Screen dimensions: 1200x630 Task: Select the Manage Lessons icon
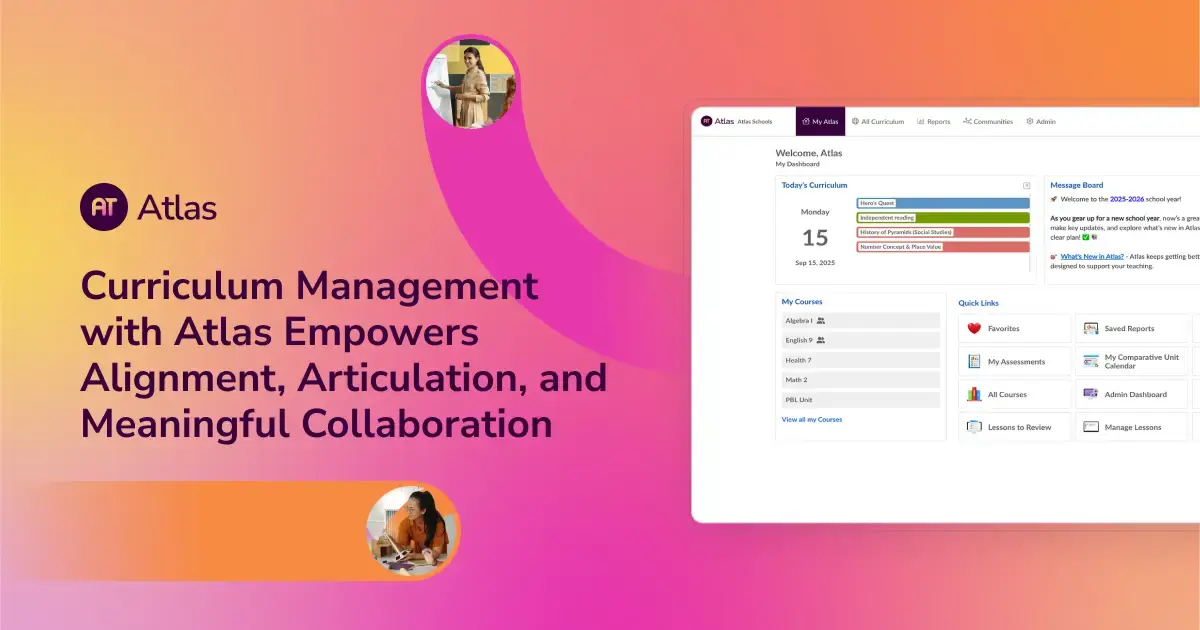pos(1092,426)
